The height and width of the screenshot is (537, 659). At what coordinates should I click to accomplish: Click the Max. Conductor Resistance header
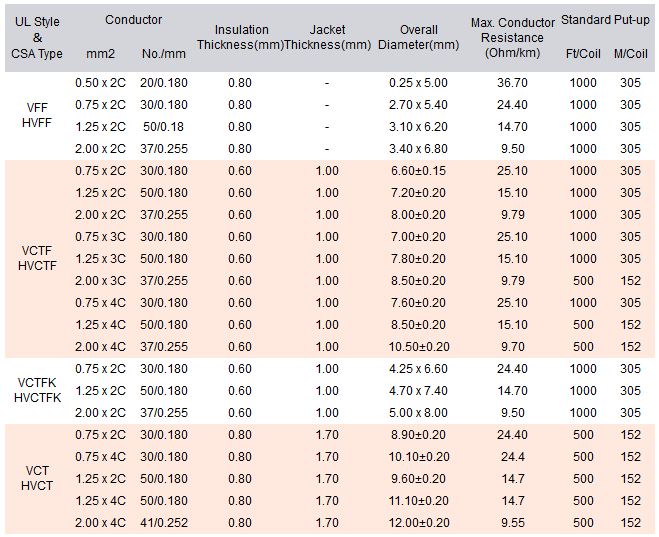click(x=512, y=38)
